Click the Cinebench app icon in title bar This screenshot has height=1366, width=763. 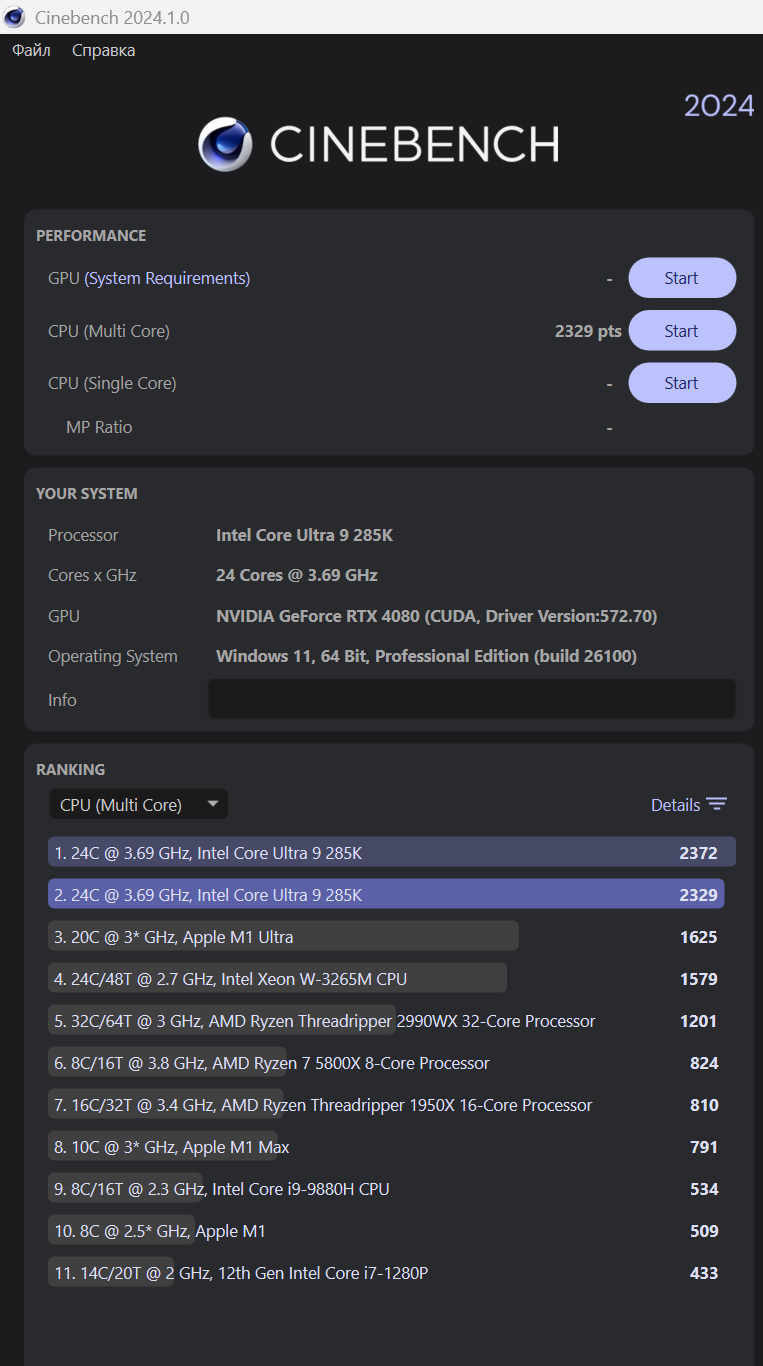pyautogui.click(x=15, y=17)
